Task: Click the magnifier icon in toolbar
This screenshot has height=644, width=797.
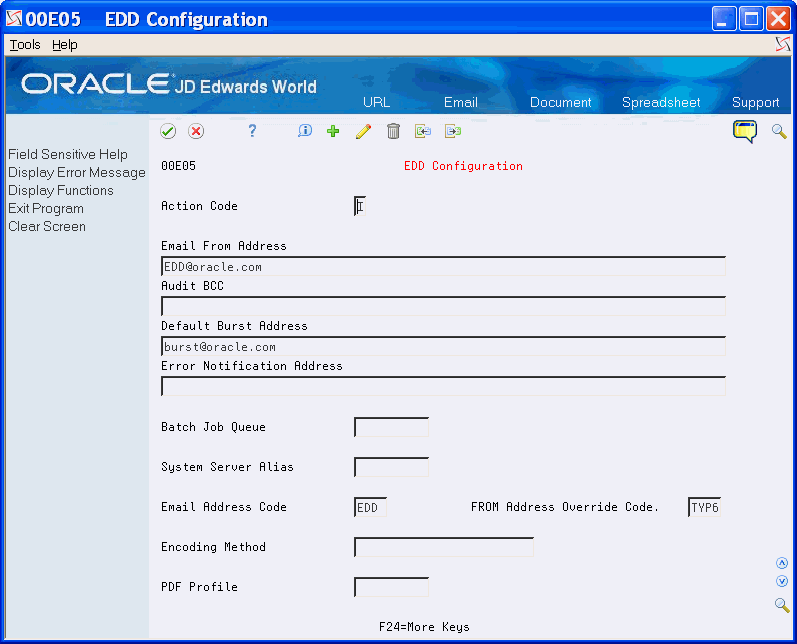Action: pos(779,131)
